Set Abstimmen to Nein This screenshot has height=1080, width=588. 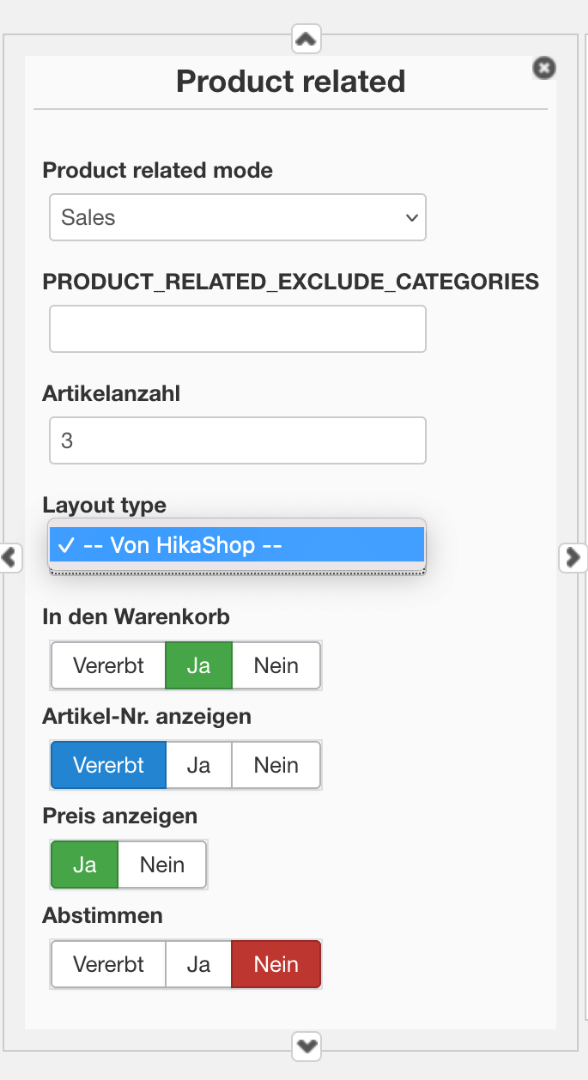276,964
